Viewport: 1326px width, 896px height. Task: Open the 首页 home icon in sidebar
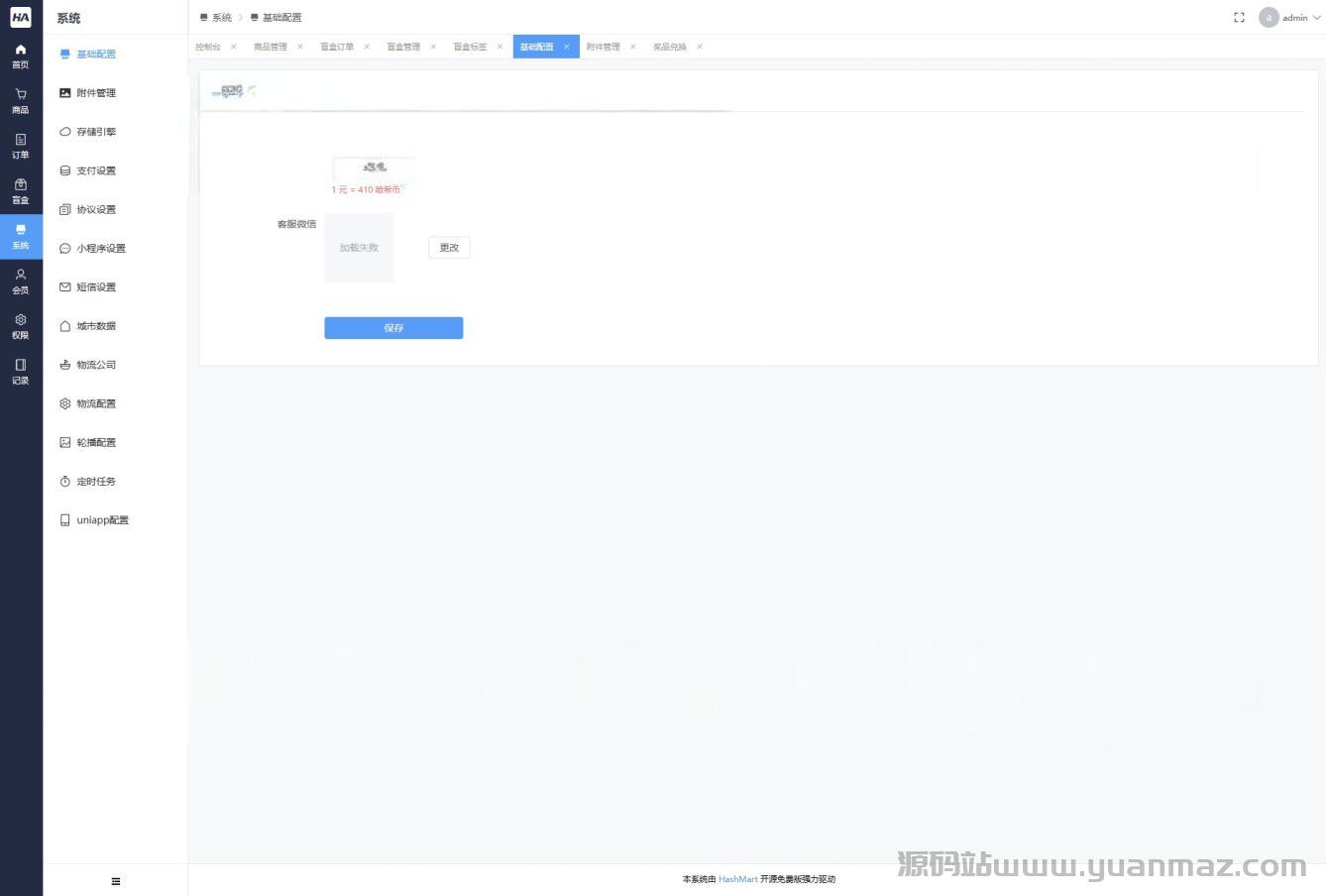(x=21, y=56)
